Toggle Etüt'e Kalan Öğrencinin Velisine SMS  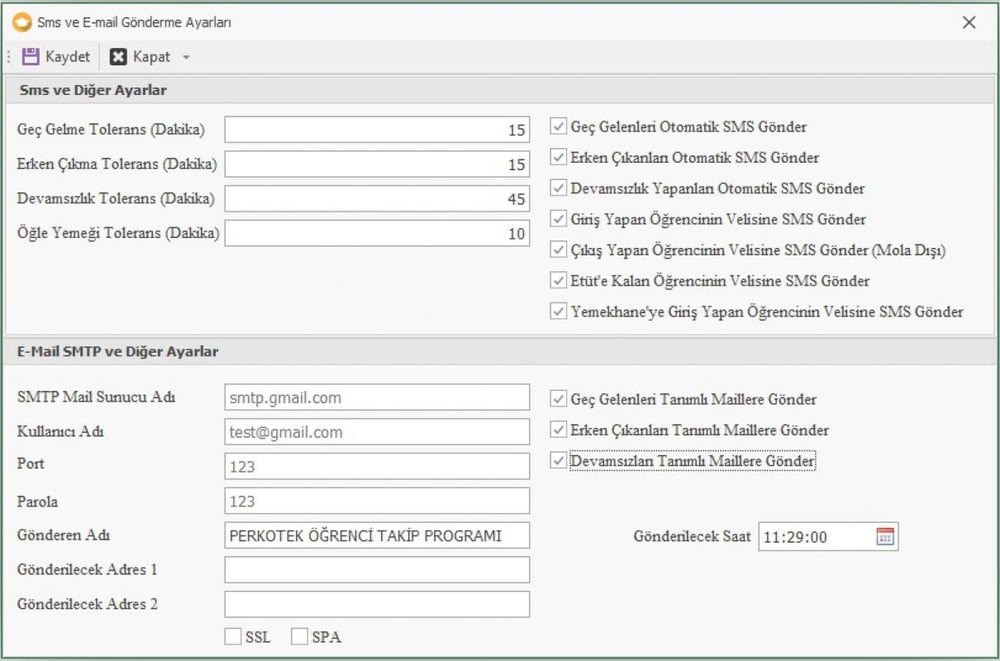pyautogui.click(x=559, y=281)
